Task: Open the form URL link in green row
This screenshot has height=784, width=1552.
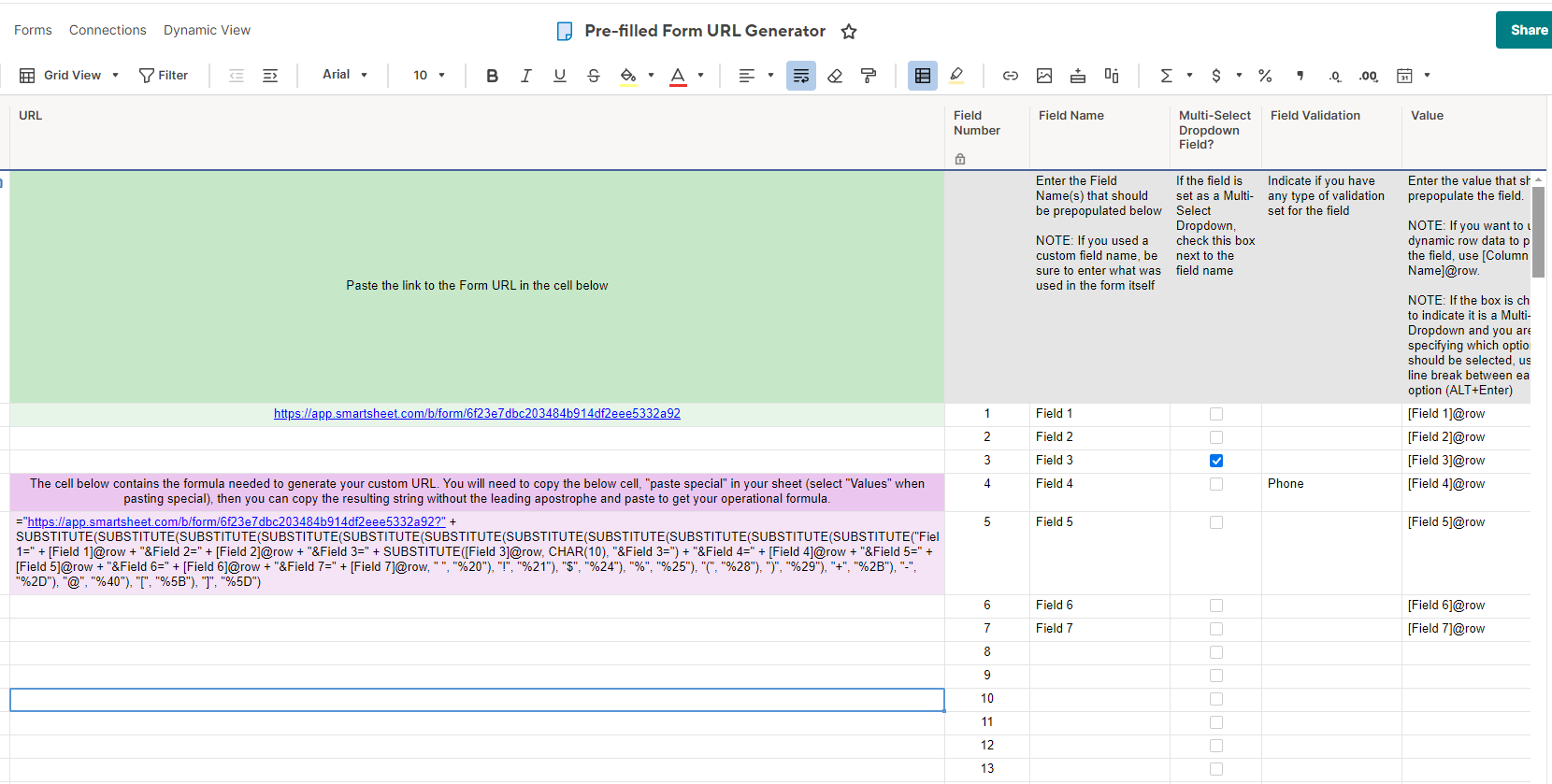Action: [x=477, y=414]
